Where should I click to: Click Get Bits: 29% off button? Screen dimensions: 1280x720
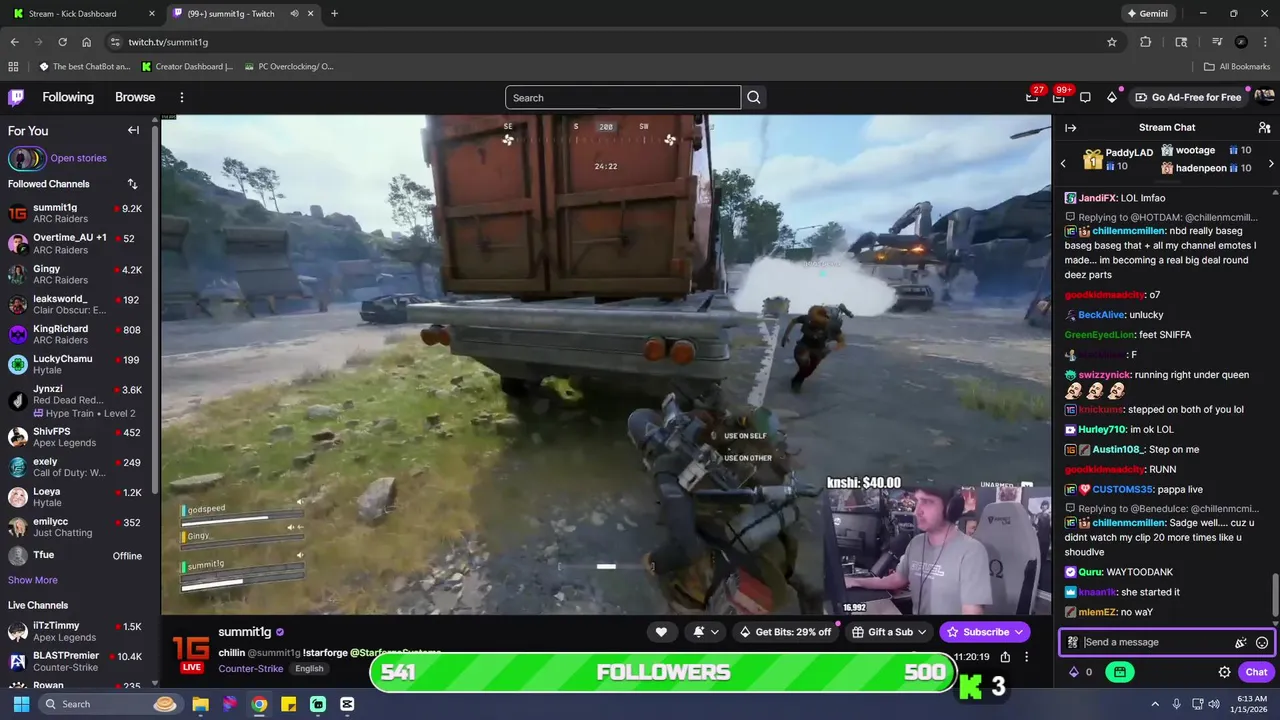click(x=786, y=632)
